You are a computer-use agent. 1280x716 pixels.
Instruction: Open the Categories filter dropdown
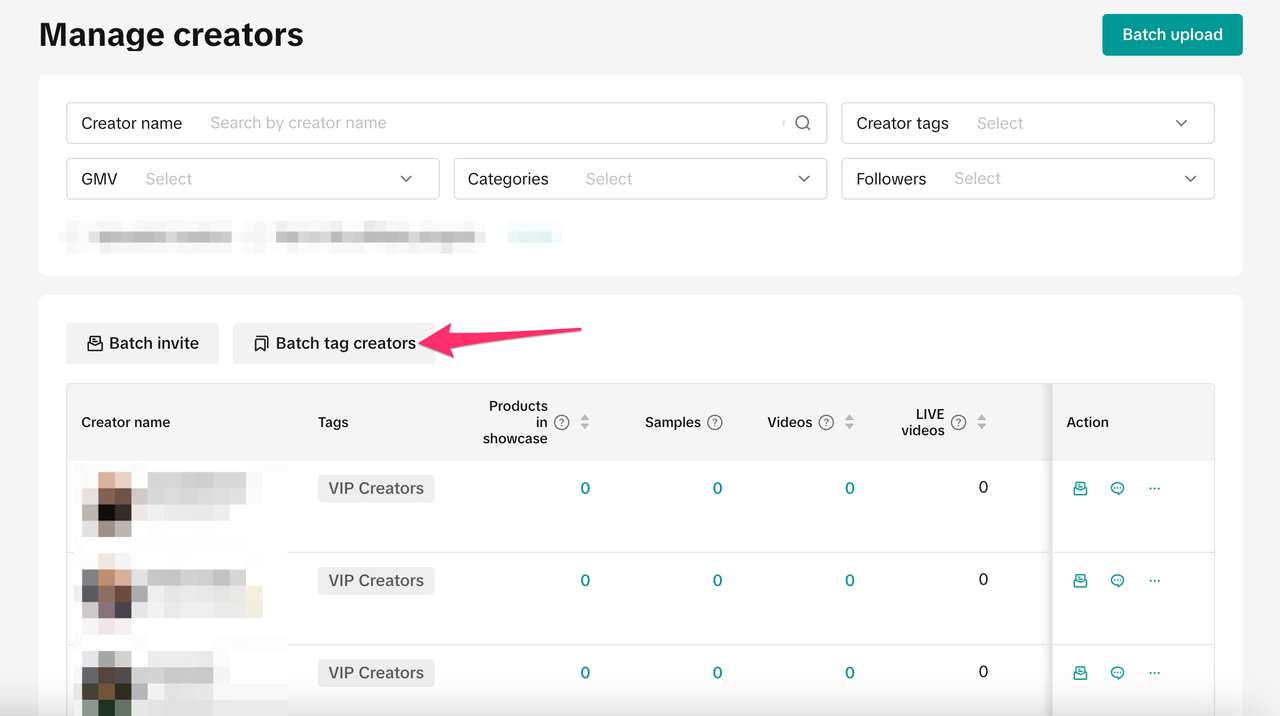point(640,179)
